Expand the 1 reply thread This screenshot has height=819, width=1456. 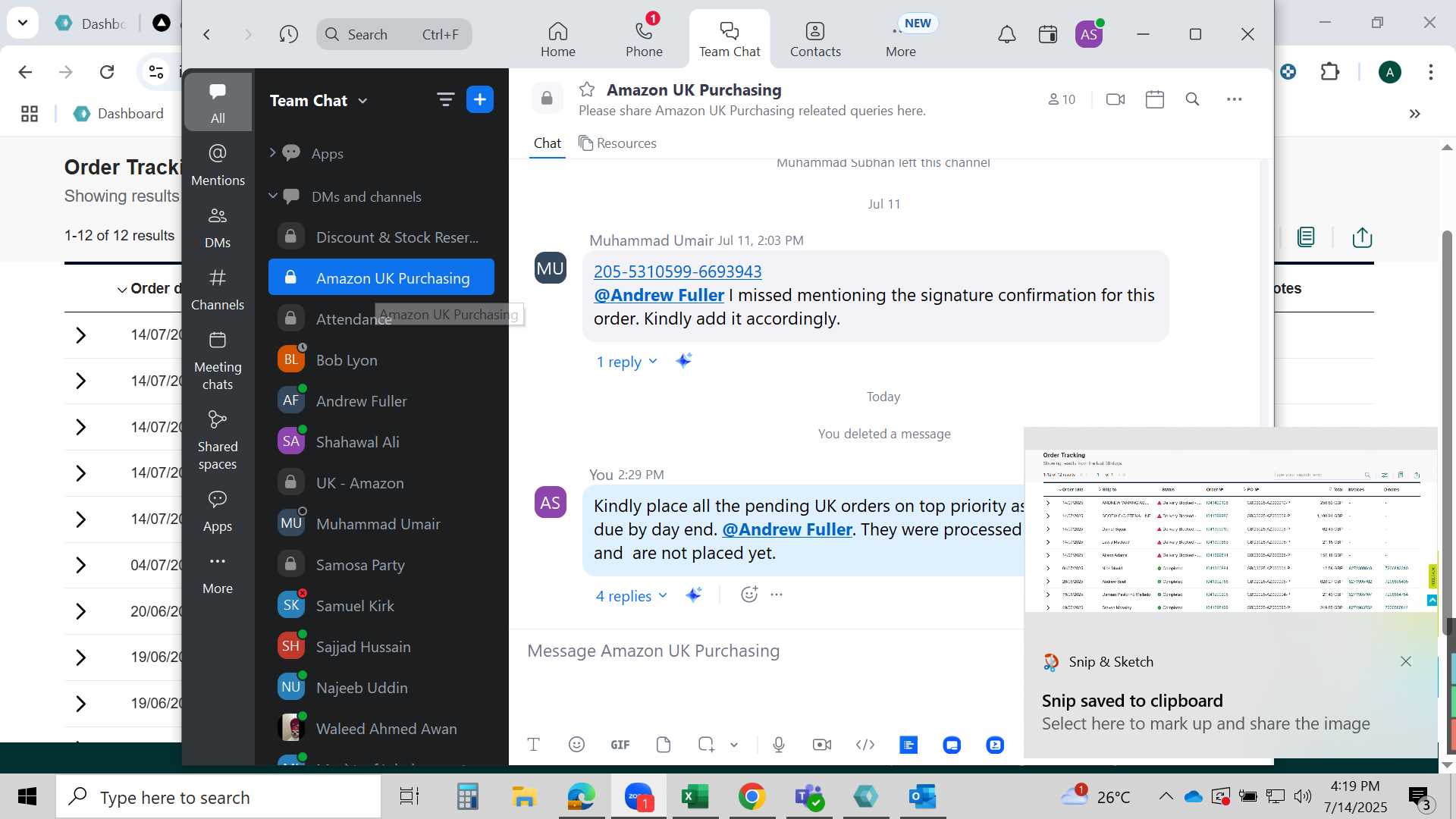click(x=626, y=362)
